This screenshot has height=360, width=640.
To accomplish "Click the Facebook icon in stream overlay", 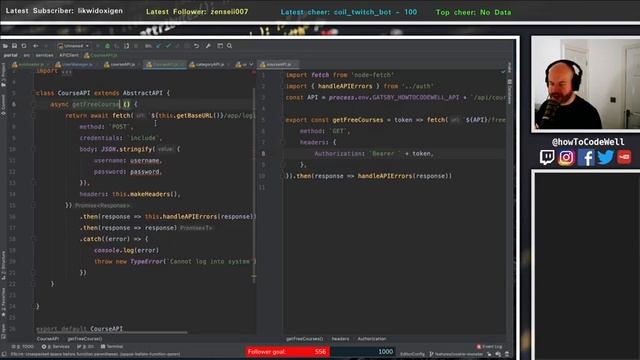I will pyautogui.click(x=586, y=157).
